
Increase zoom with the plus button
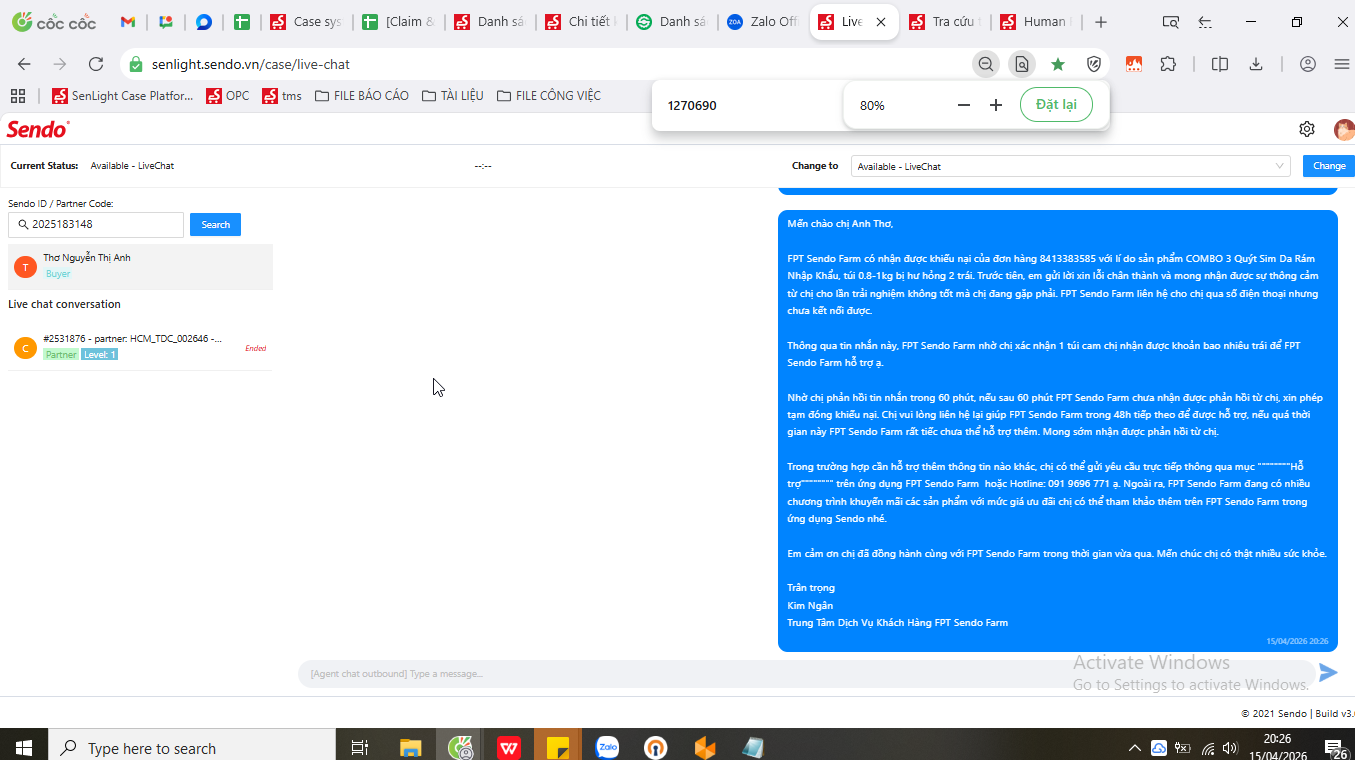coord(996,105)
